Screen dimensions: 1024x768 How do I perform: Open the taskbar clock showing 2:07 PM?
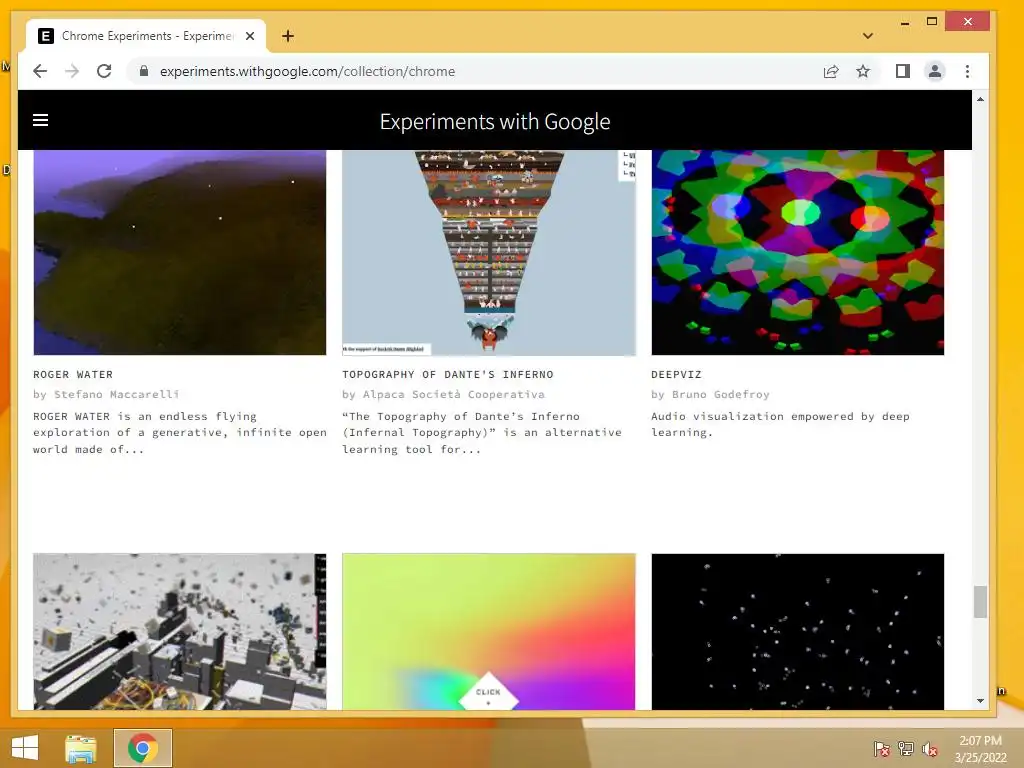click(x=980, y=749)
